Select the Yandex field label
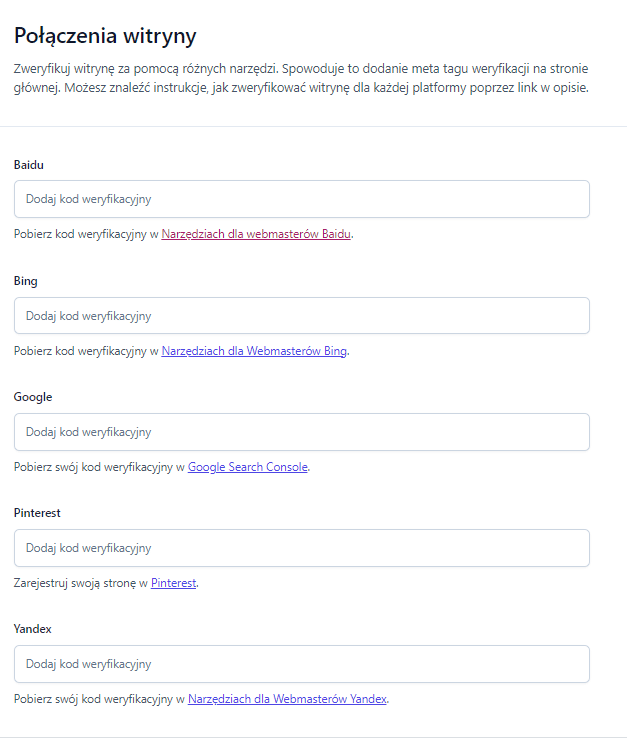This screenshot has width=627, height=738. (32, 629)
